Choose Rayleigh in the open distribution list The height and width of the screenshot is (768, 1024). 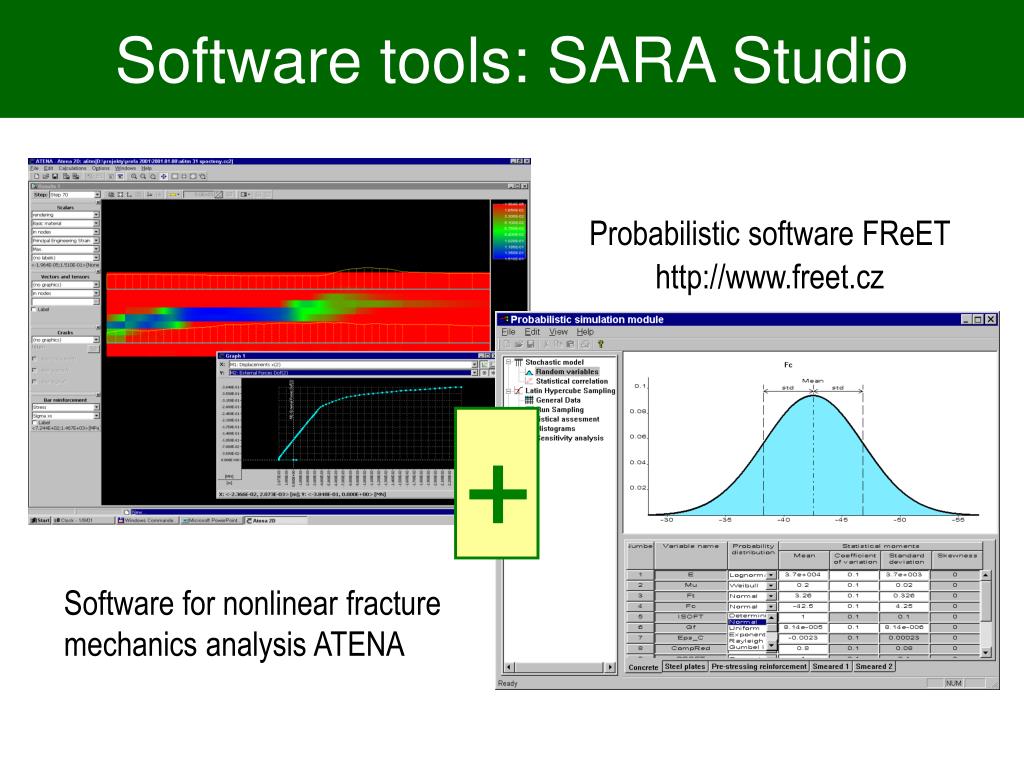(746, 641)
